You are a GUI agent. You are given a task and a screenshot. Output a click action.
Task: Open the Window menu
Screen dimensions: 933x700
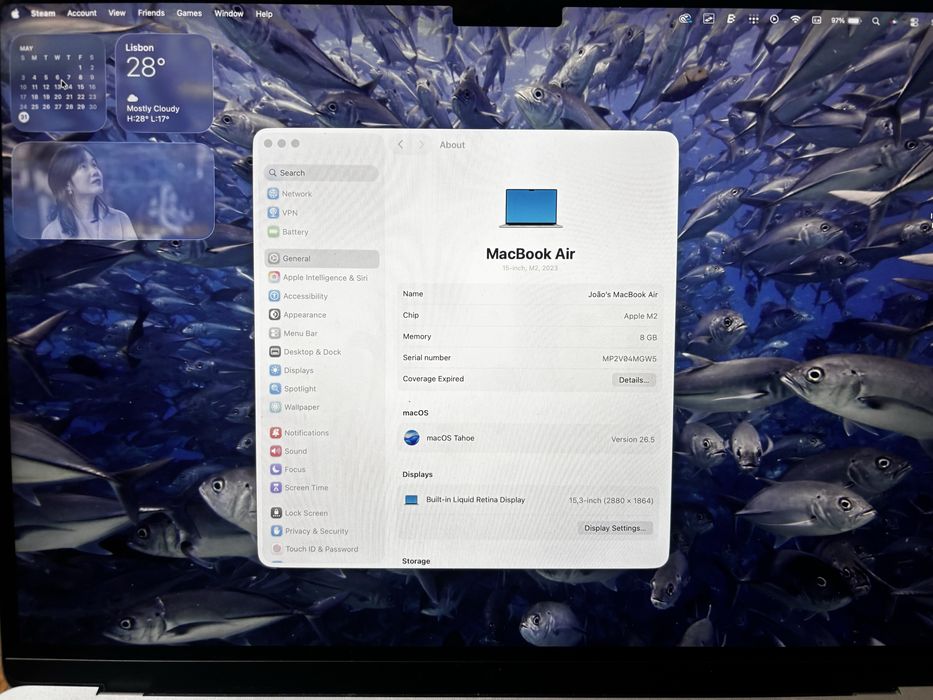click(x=228, y=13)
